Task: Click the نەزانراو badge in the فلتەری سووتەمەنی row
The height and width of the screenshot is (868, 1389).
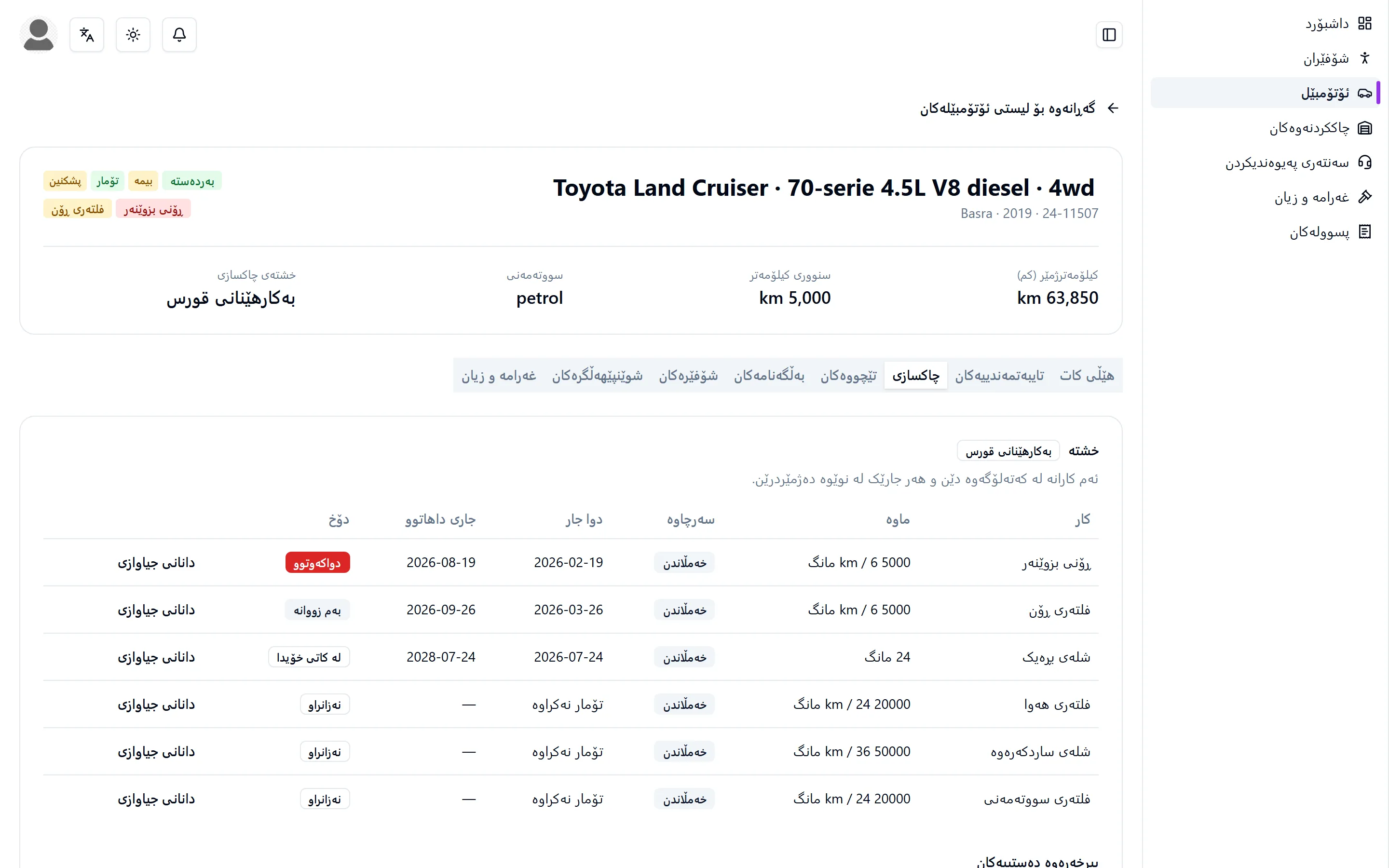Action: 325,799
